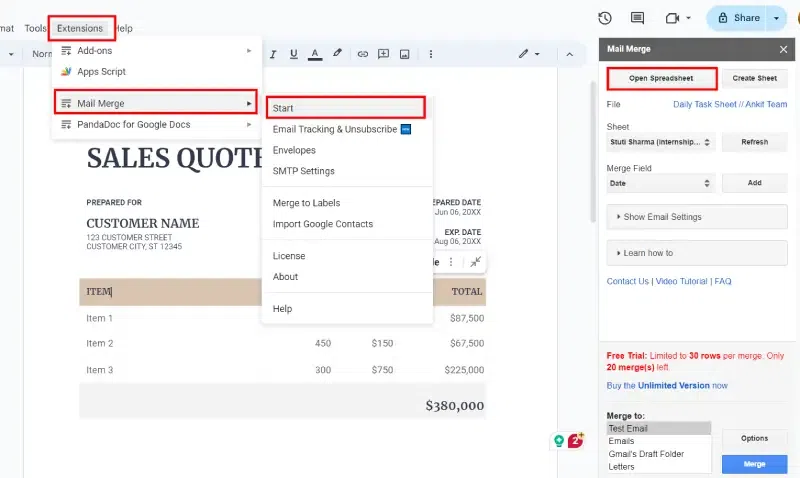Viewport: 800px width, 478px height.
Task: Click Buy the Unlimited Version link
Action: pos(667,386)
